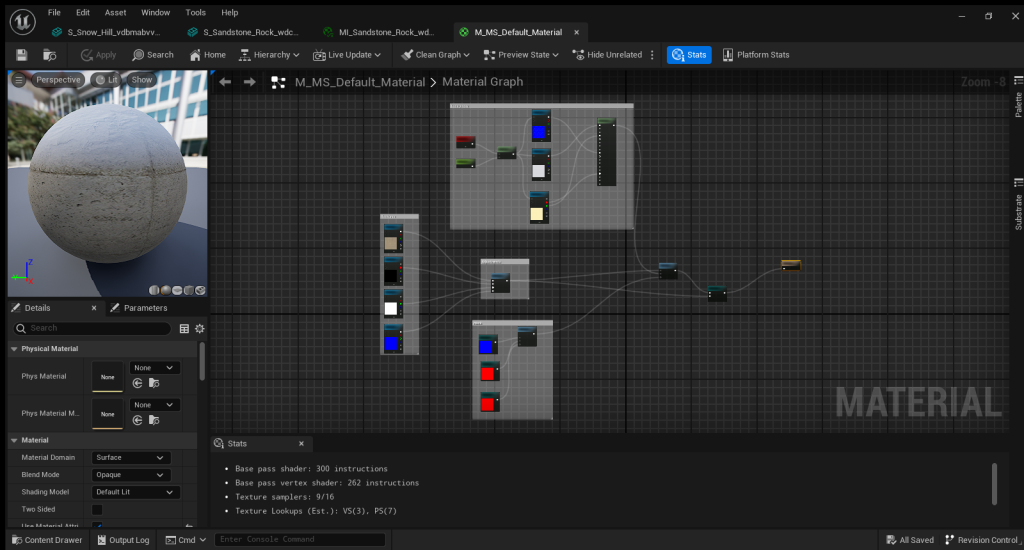1024x550 pixels.
Task: Open the Output Log
Action: (123, 540)
